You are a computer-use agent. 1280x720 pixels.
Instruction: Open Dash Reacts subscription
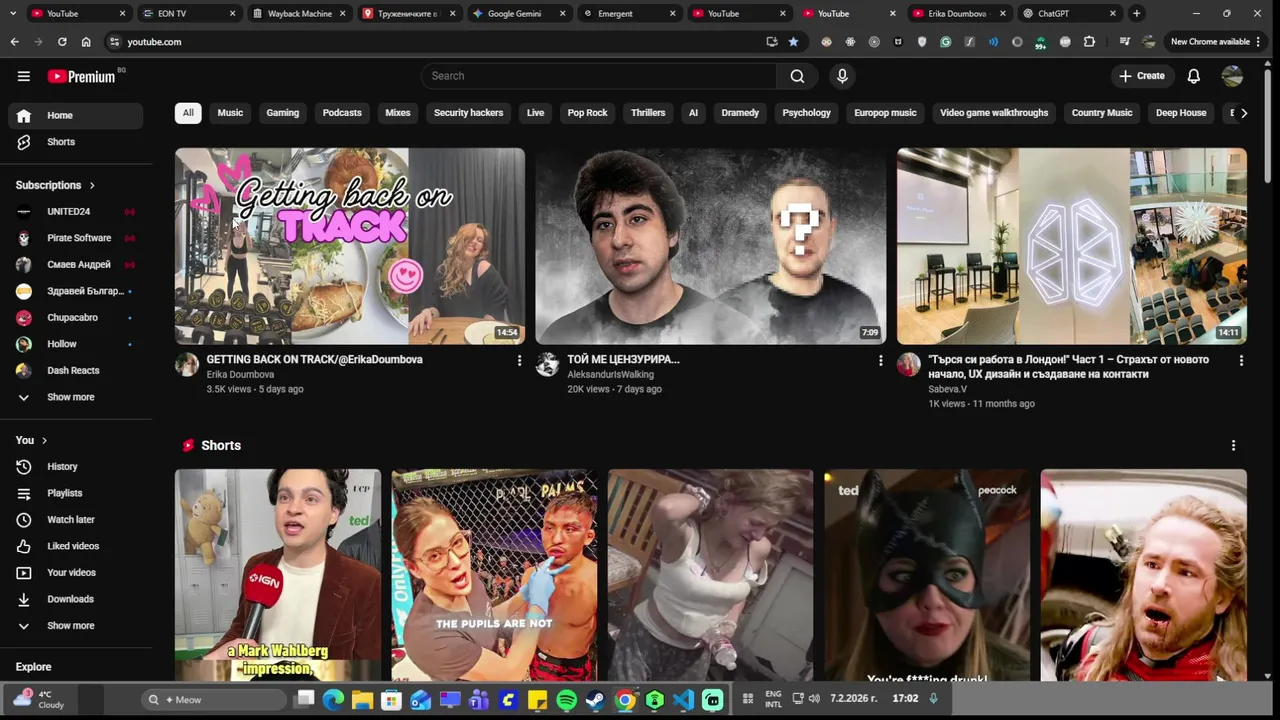(76, 371)
